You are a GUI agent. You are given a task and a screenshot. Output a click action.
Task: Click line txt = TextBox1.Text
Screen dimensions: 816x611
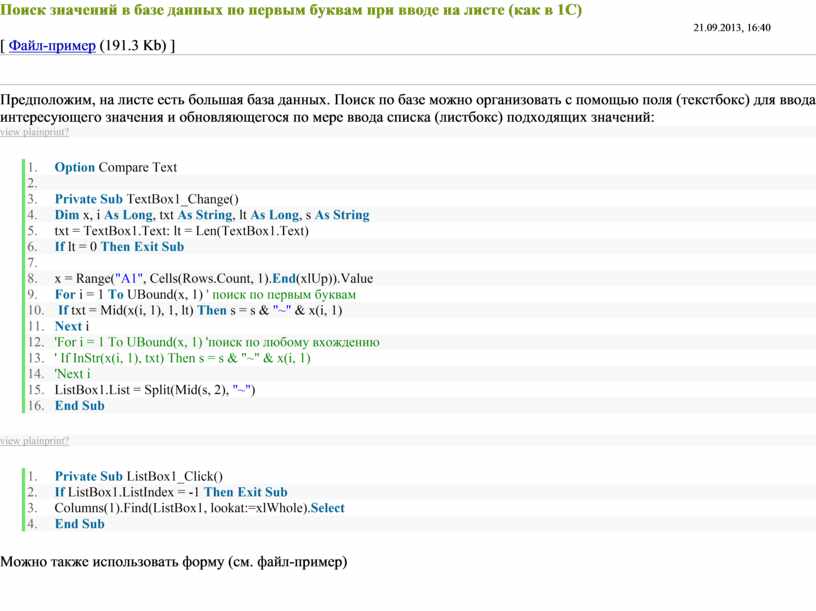pos(182,231)
